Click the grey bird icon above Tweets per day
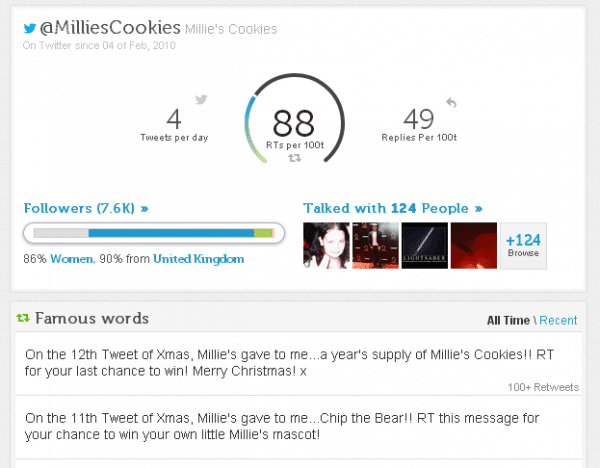The image size is (600, 468). point(201,99)
